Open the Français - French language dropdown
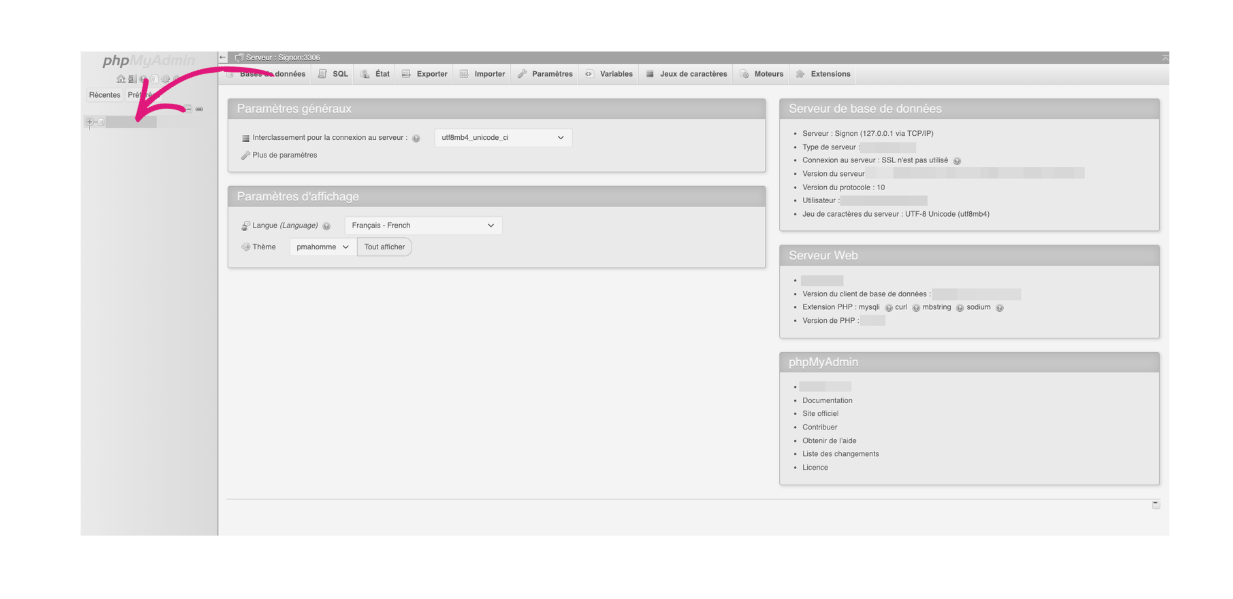 422,225
